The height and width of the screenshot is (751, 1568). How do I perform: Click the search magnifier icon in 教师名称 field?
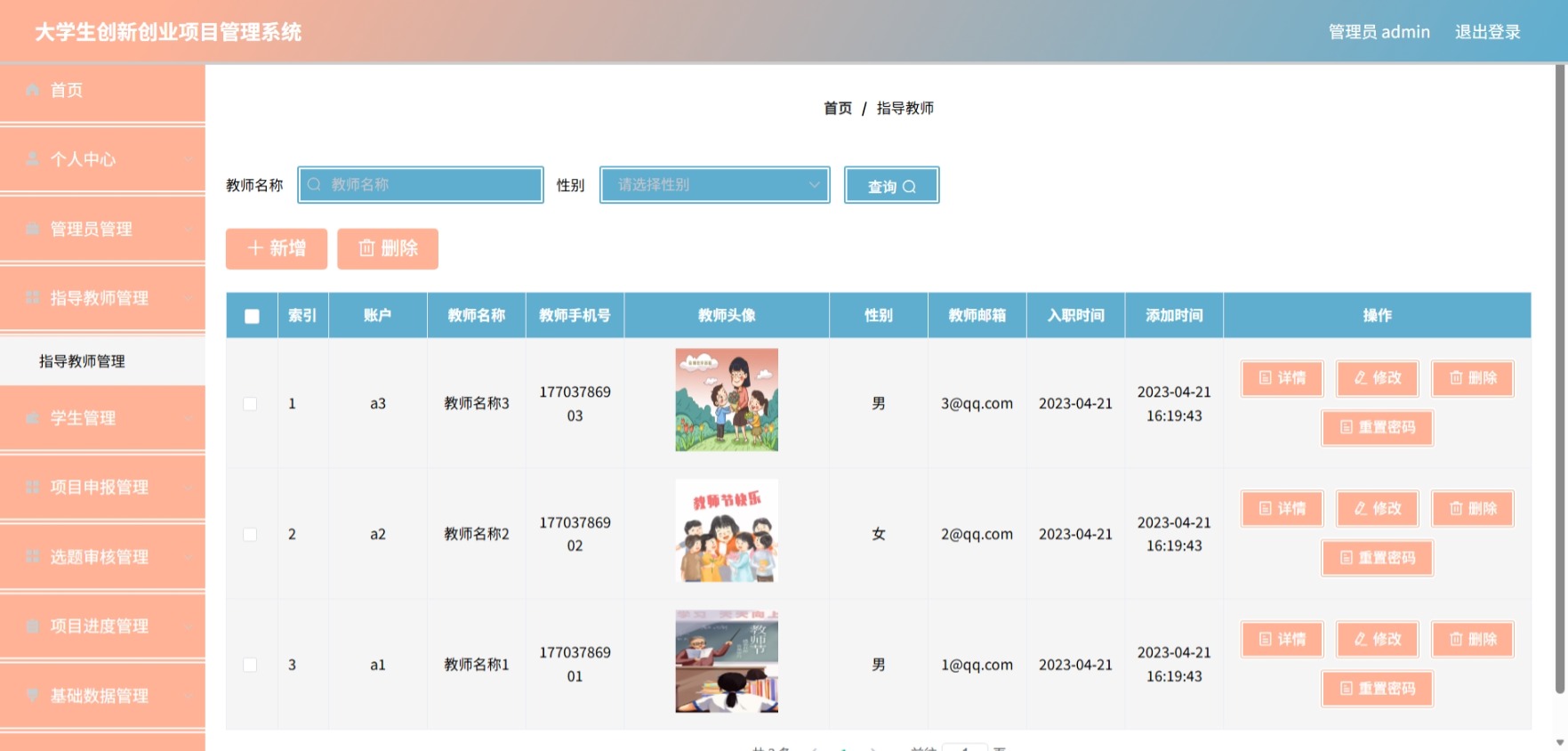[314, 185]
